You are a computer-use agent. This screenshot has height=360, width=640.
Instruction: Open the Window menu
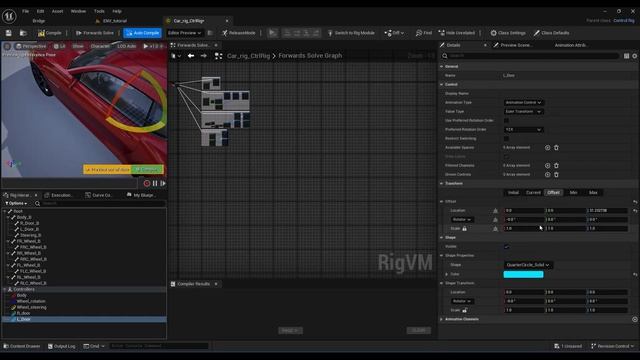coord(78,11)
